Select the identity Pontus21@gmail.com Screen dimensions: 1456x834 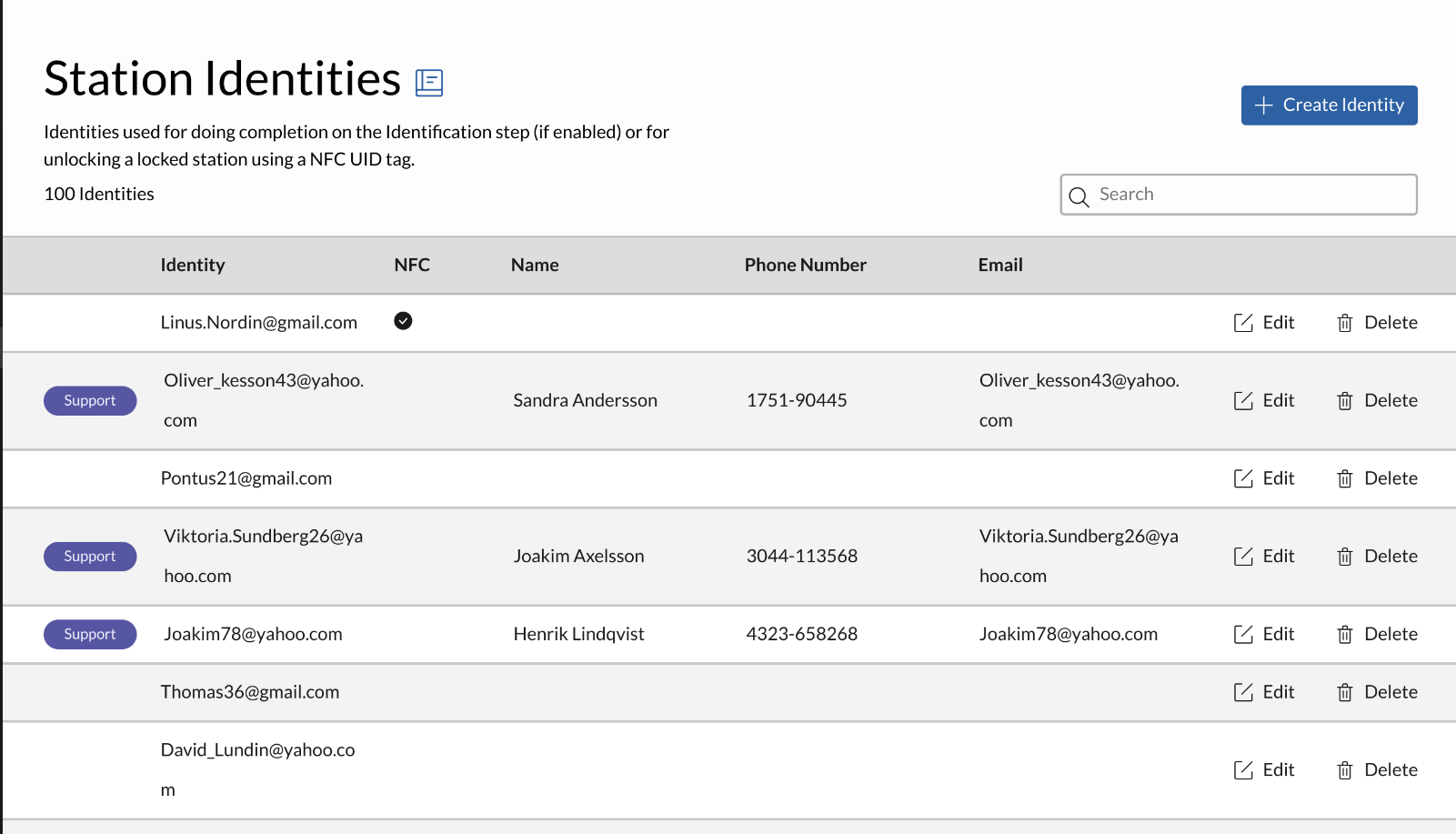coord(246,478)
